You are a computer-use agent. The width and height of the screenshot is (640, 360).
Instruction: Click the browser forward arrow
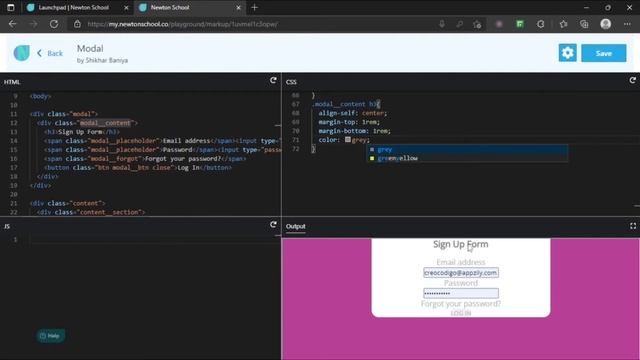[x=33, y=24]
